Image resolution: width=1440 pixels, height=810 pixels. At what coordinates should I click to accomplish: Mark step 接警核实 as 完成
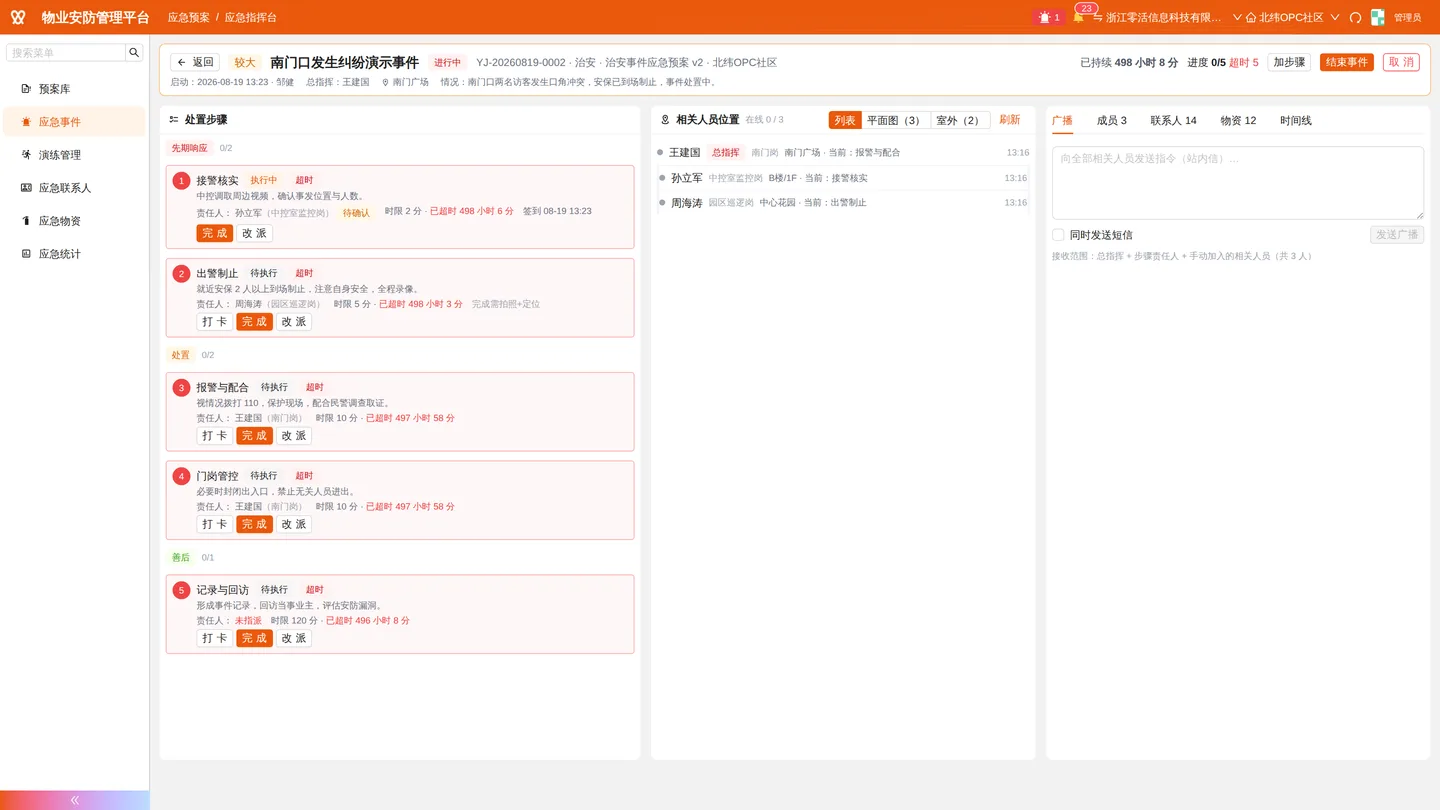coord(214,233)
